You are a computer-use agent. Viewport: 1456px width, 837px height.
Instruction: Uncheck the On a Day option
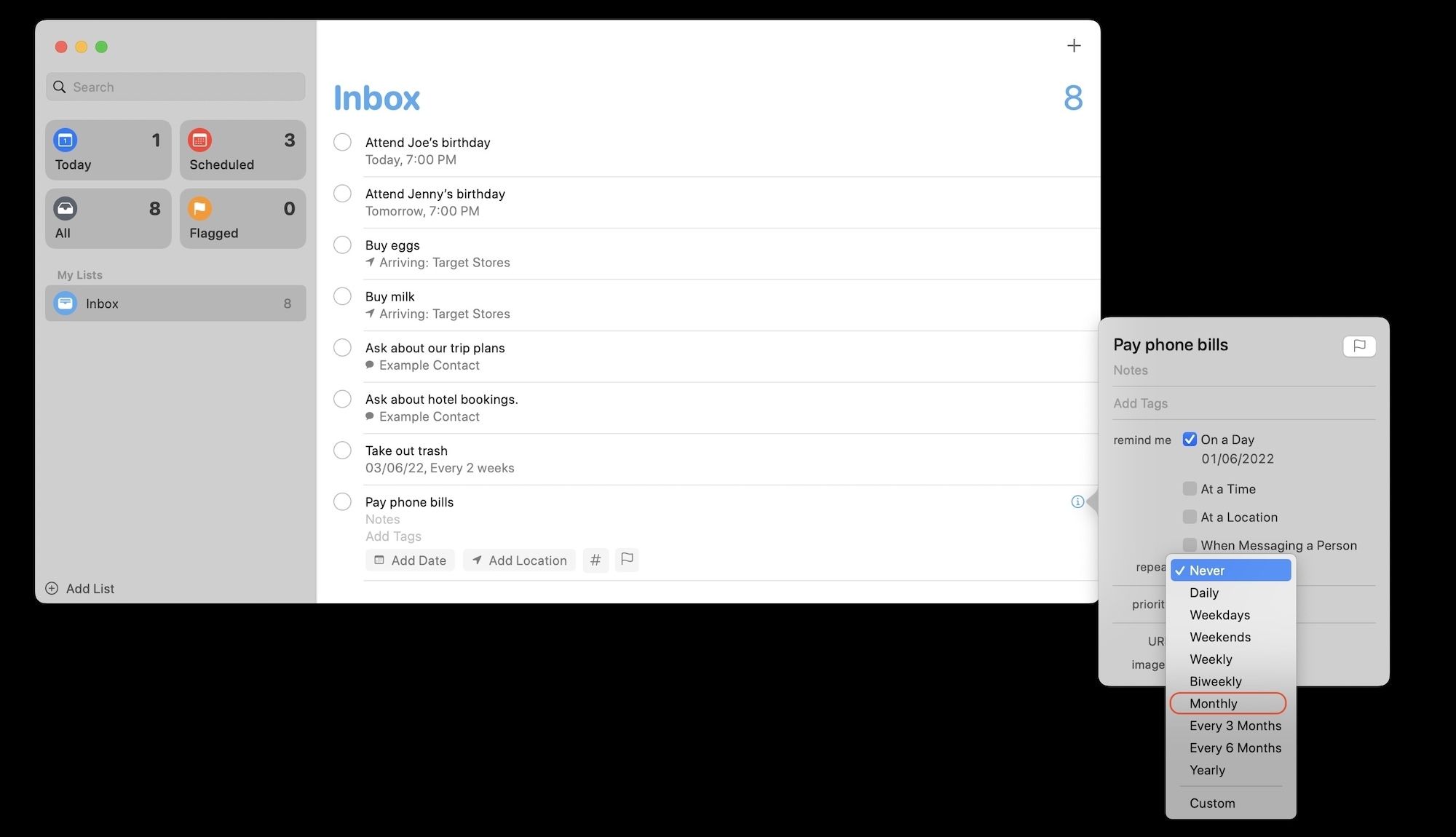(1190, 439)
